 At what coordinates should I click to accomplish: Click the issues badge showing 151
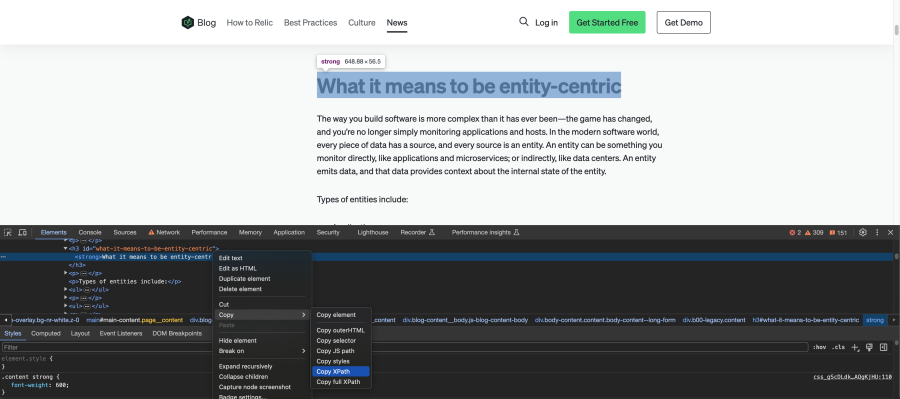pyautogui.click(x=838, y=233)
